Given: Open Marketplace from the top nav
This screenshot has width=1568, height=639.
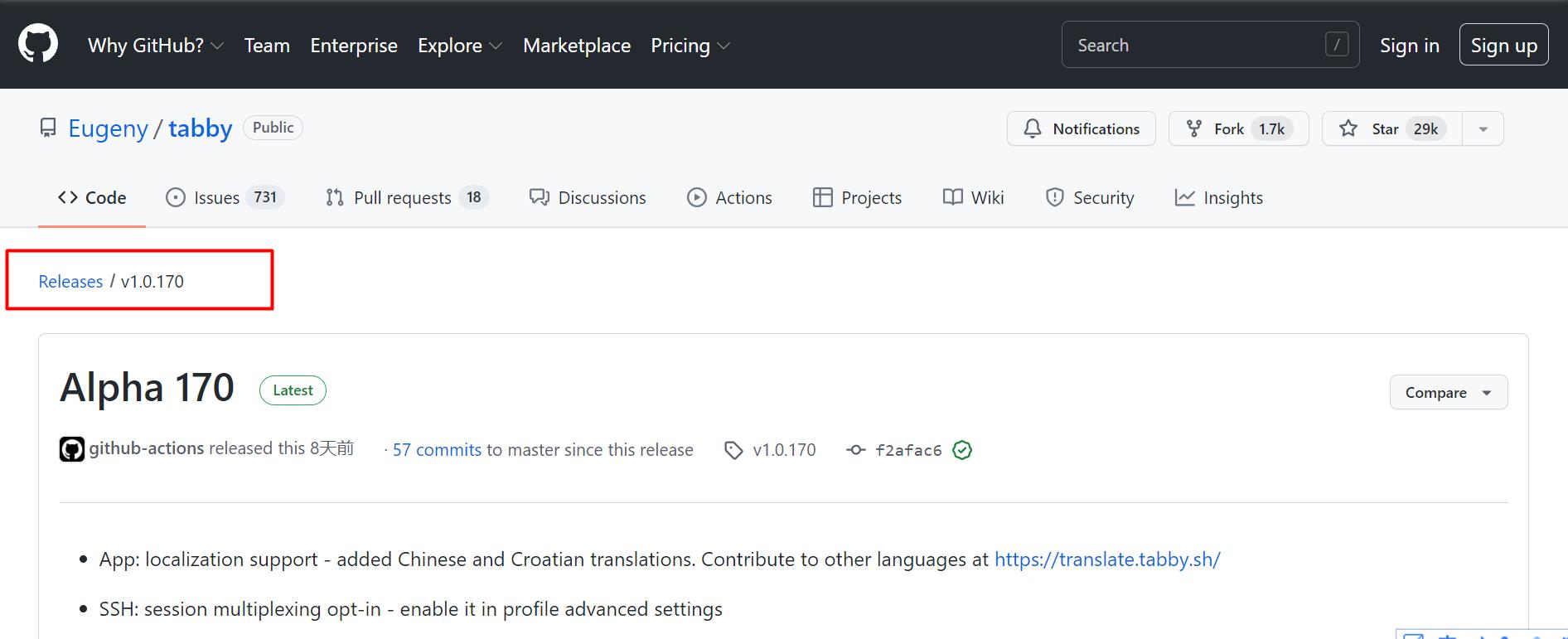Looking at the screenshot, I should tap(577, 46).
